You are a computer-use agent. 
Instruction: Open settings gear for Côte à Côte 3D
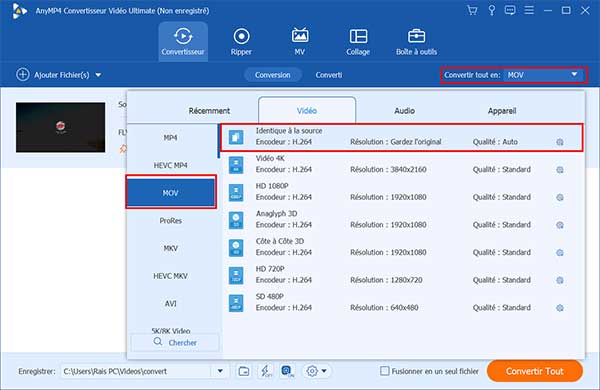(x=560, y=253)
